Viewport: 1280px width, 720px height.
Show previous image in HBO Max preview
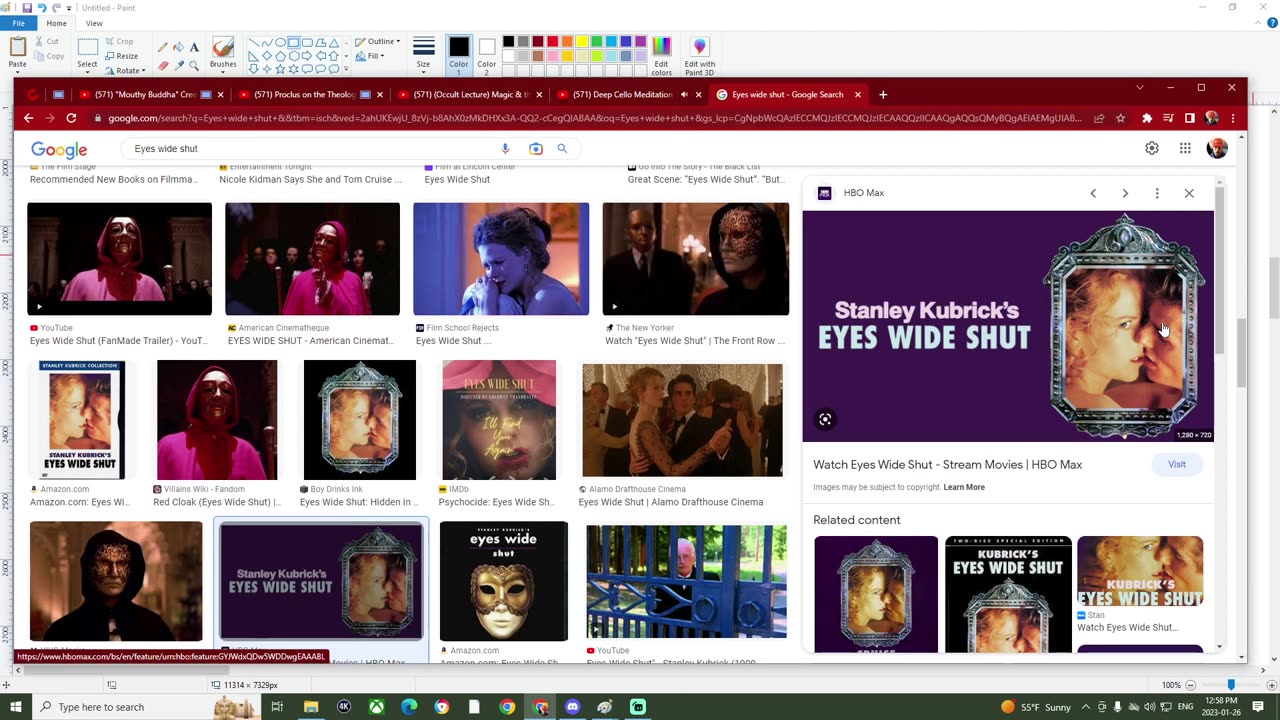point(1093,193)
